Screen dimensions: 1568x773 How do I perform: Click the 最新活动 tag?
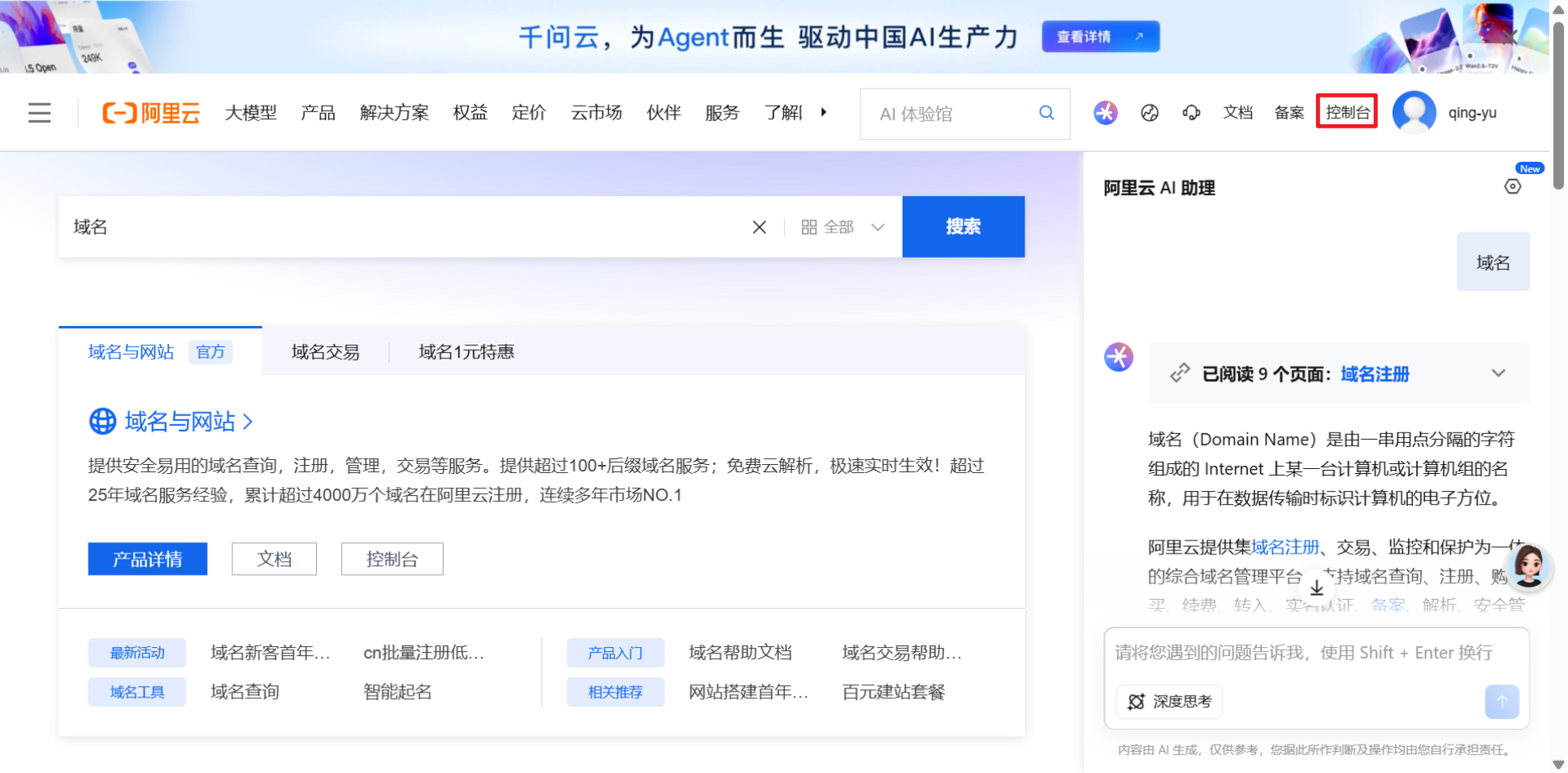click(x=137, y=653)
